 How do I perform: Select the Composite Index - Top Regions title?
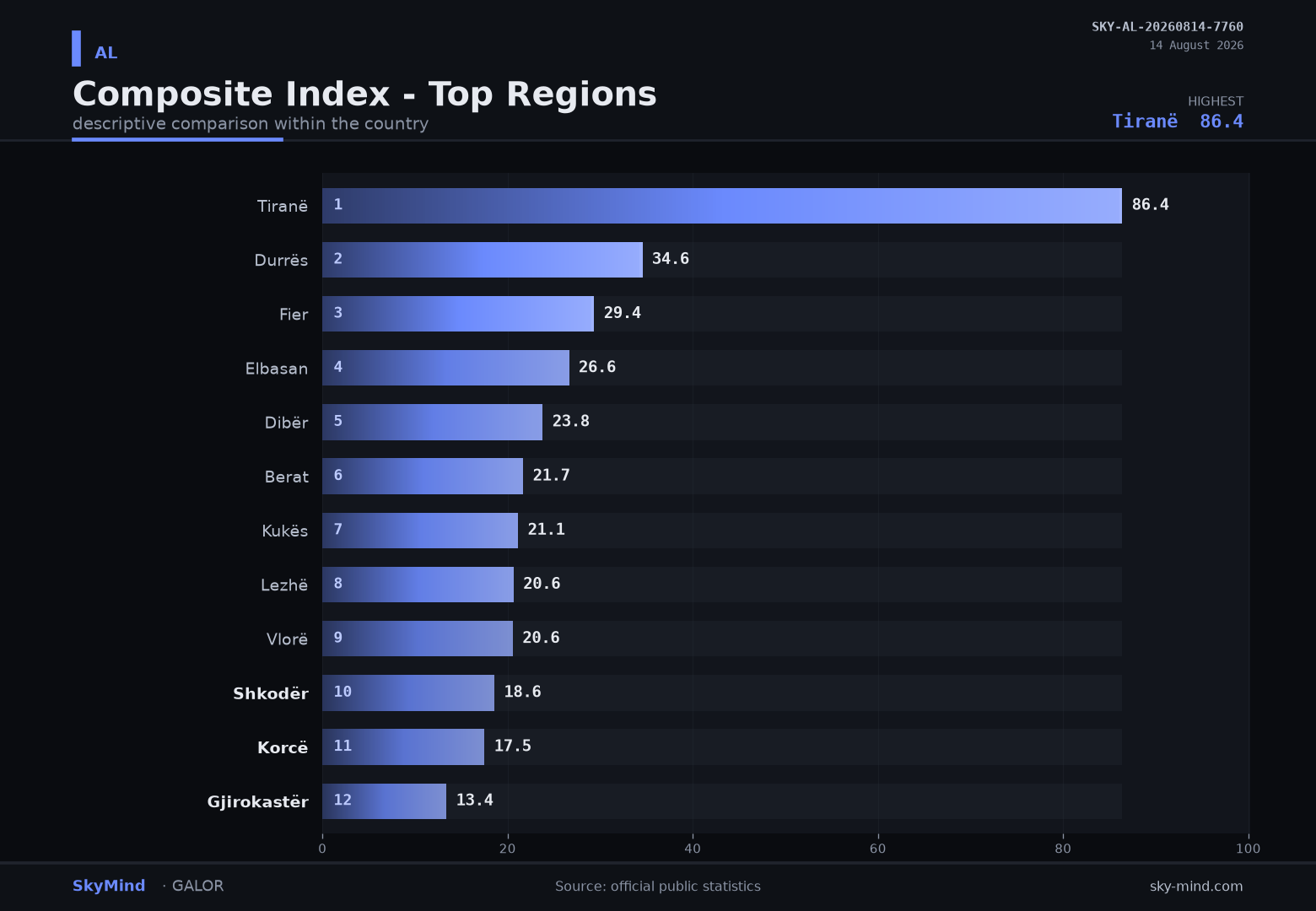(x=364, y=94)
